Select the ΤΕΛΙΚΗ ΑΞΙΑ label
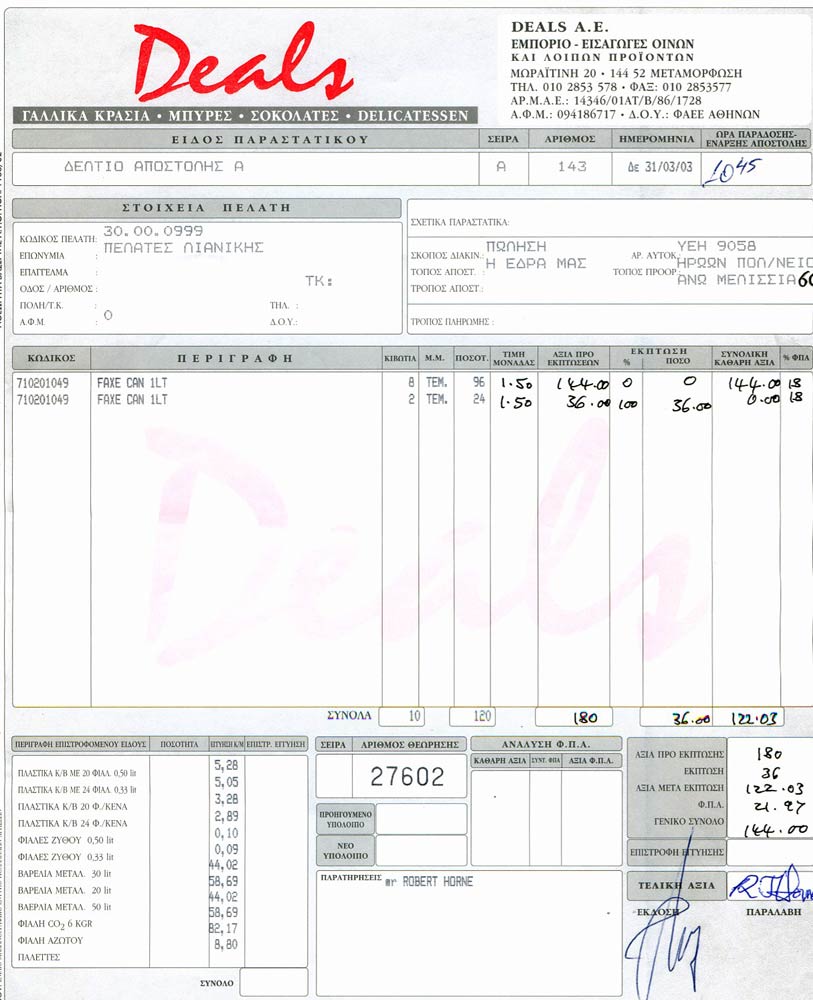This screenshot has height=1000, width=813. pos(677,885)
